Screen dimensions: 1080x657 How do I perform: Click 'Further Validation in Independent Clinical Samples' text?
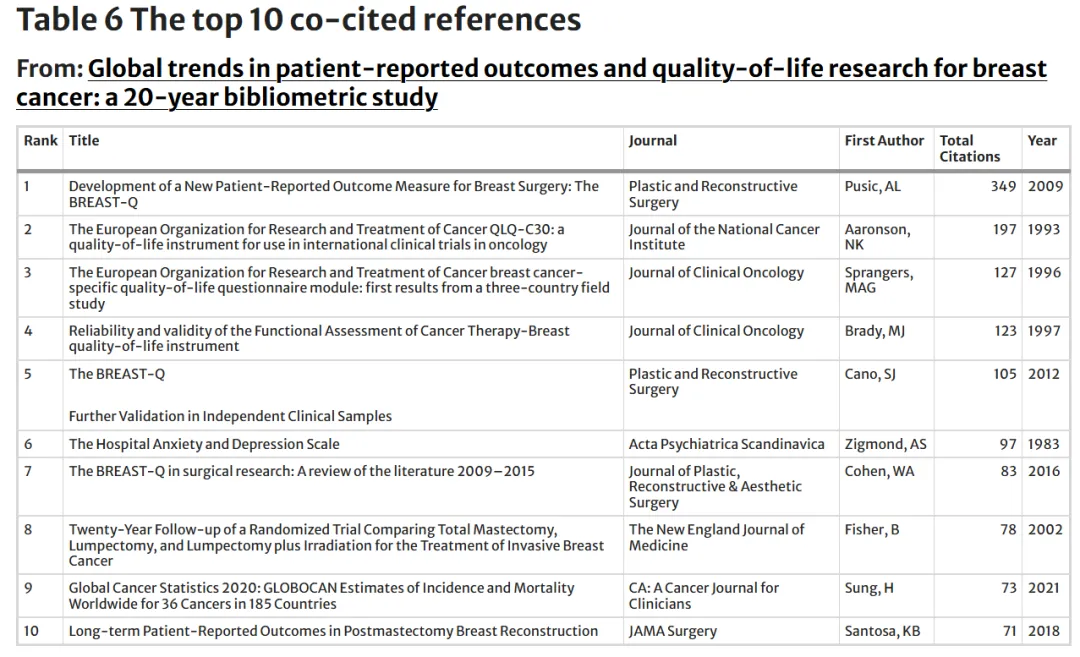tap(230, 416)
